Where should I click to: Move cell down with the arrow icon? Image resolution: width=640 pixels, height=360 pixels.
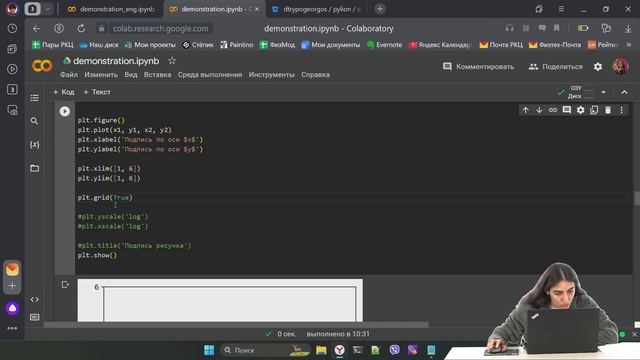[539, 110]
